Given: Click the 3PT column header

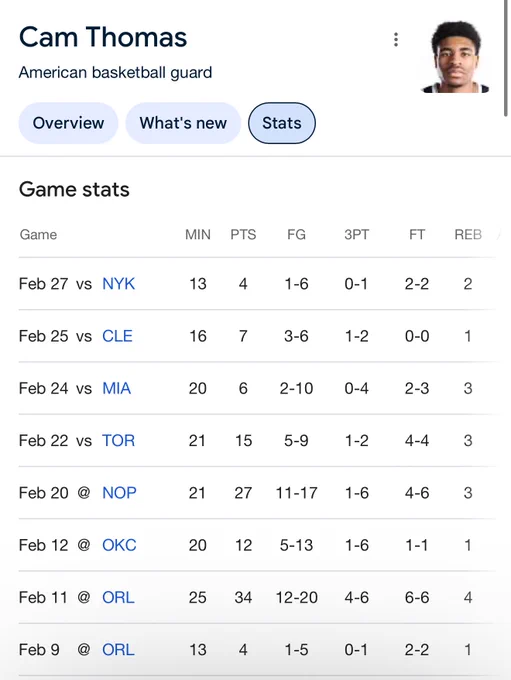Looking at the screenshot, I should click(357, 235).
